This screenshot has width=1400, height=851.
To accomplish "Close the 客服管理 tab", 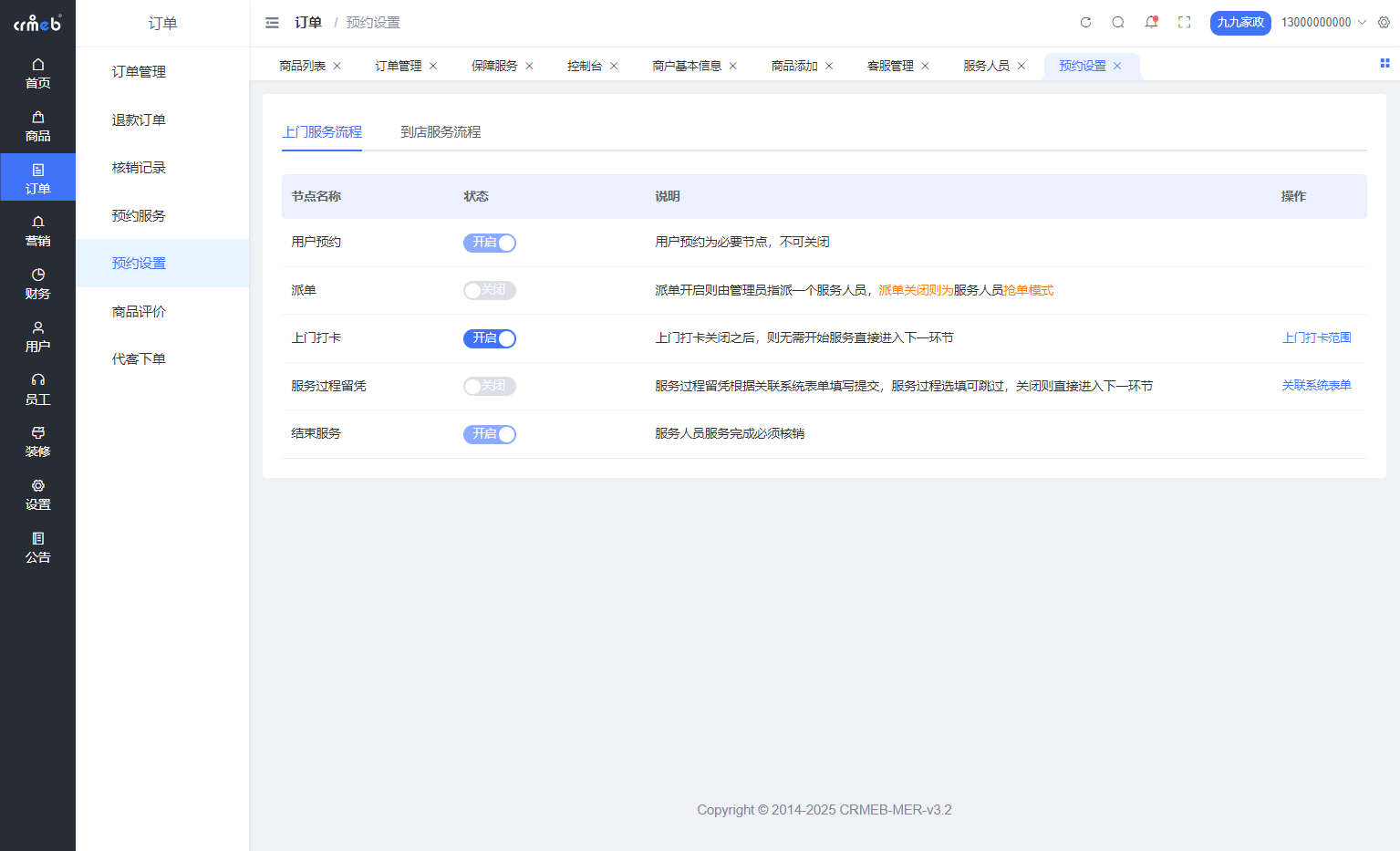I will 925,66.
